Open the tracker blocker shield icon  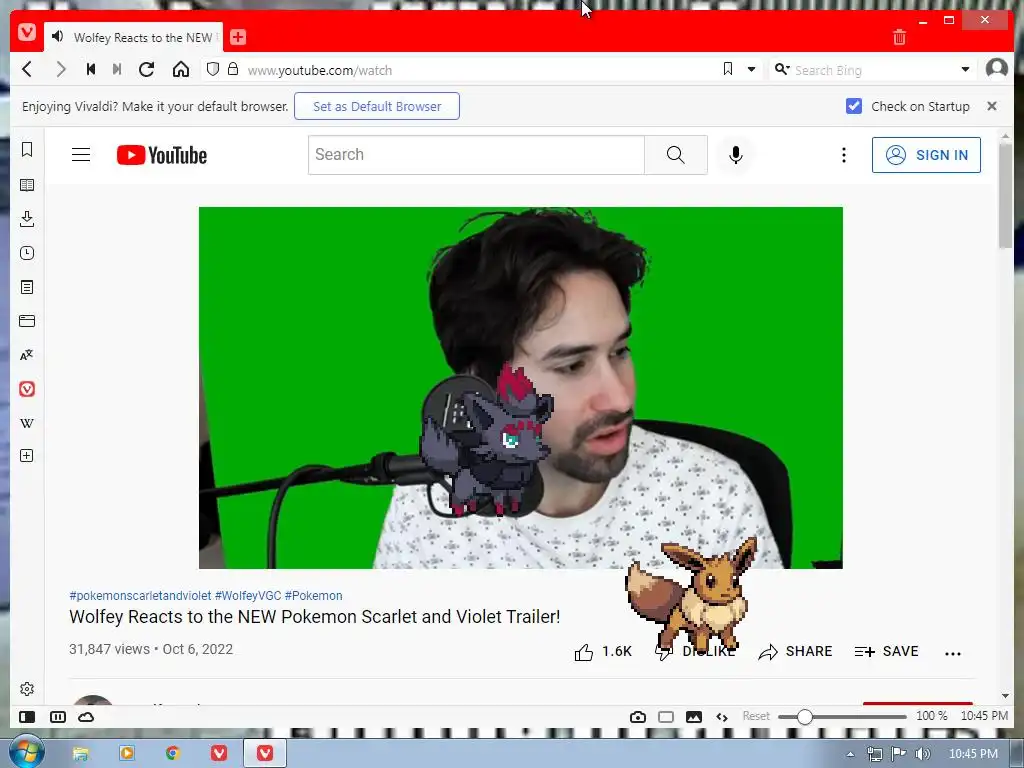click(x=212, y=69)
